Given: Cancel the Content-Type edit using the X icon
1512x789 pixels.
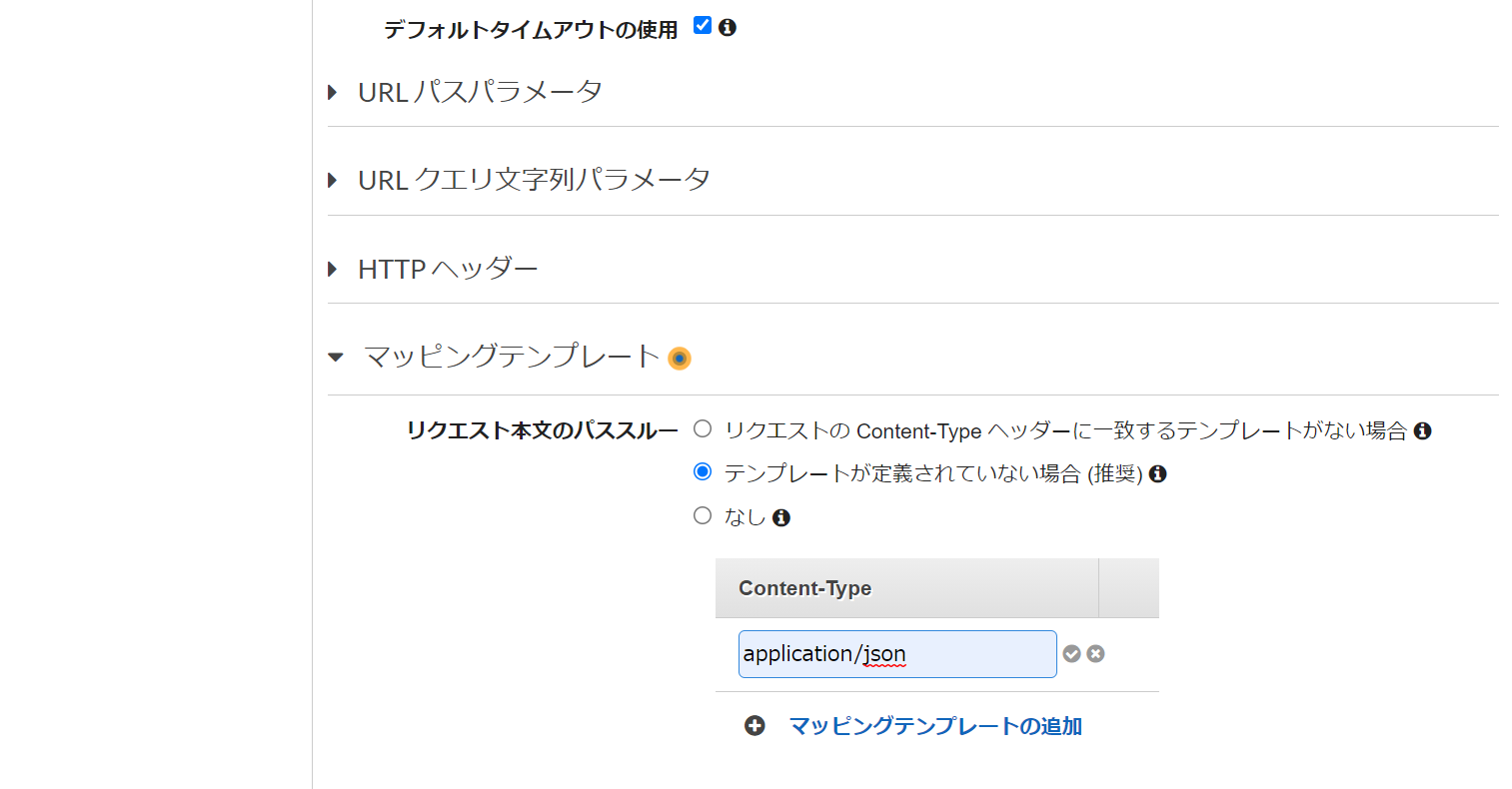Looking at the screenshot, I should coord(1095,653).
